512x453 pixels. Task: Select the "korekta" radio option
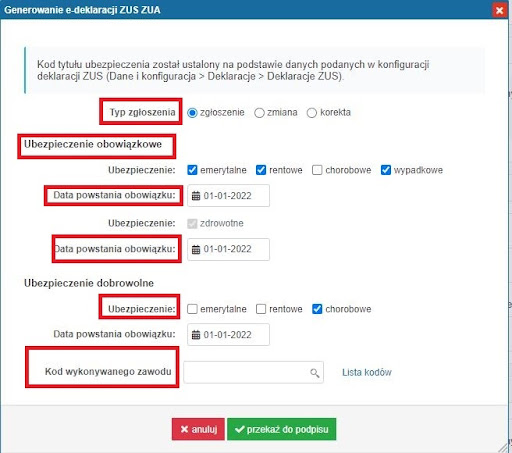312,113
